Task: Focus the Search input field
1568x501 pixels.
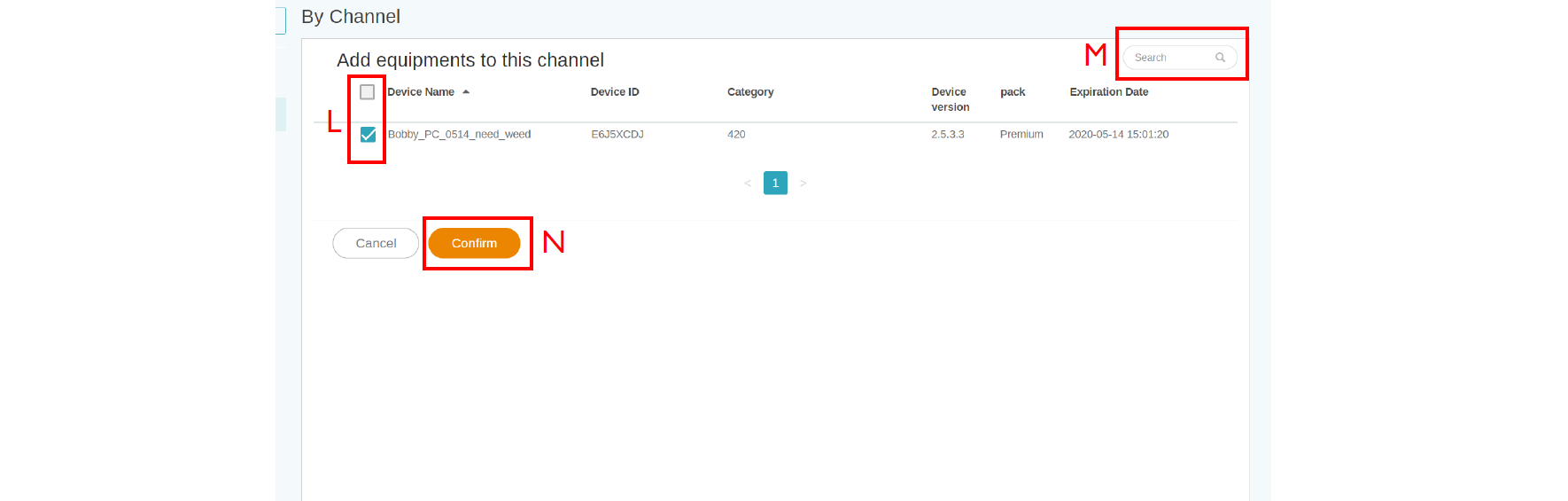Action: click(1169, 58)
